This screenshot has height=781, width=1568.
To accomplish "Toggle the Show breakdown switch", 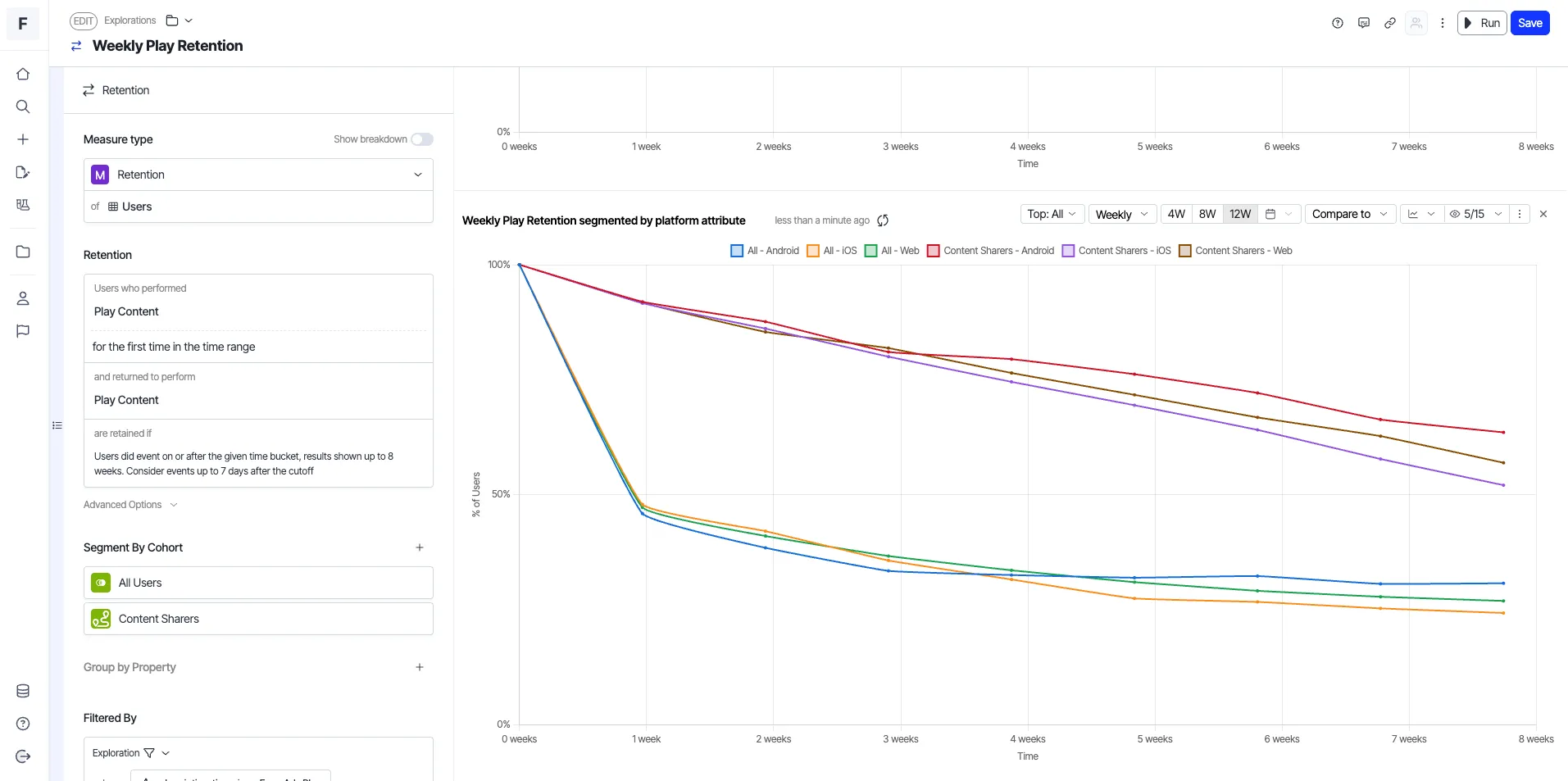I will click(422, 139).
